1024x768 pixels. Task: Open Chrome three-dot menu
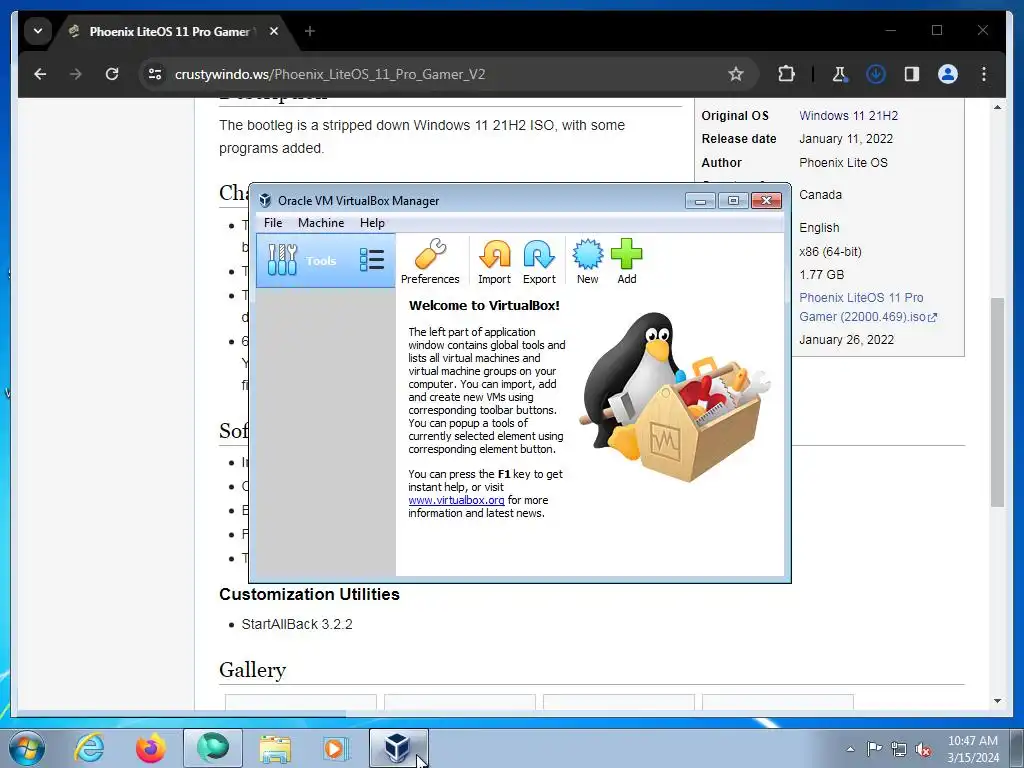tap(984, 74)
